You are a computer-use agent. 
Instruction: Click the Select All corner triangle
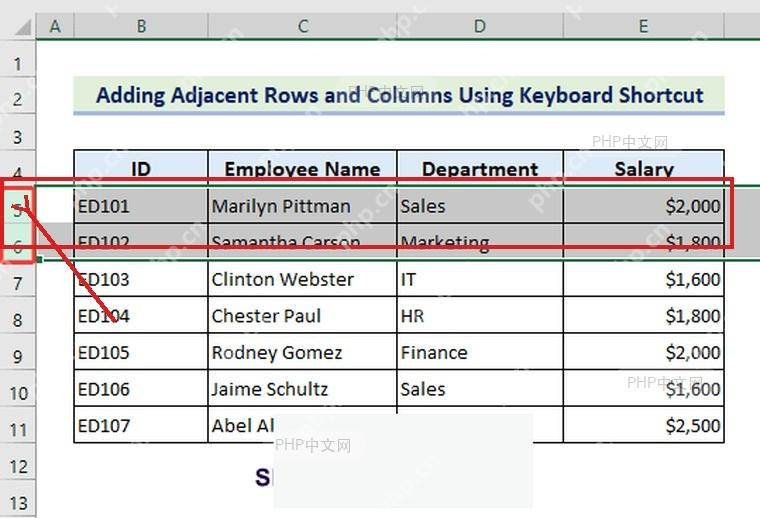pyautogui.click(x=22, y=27)
